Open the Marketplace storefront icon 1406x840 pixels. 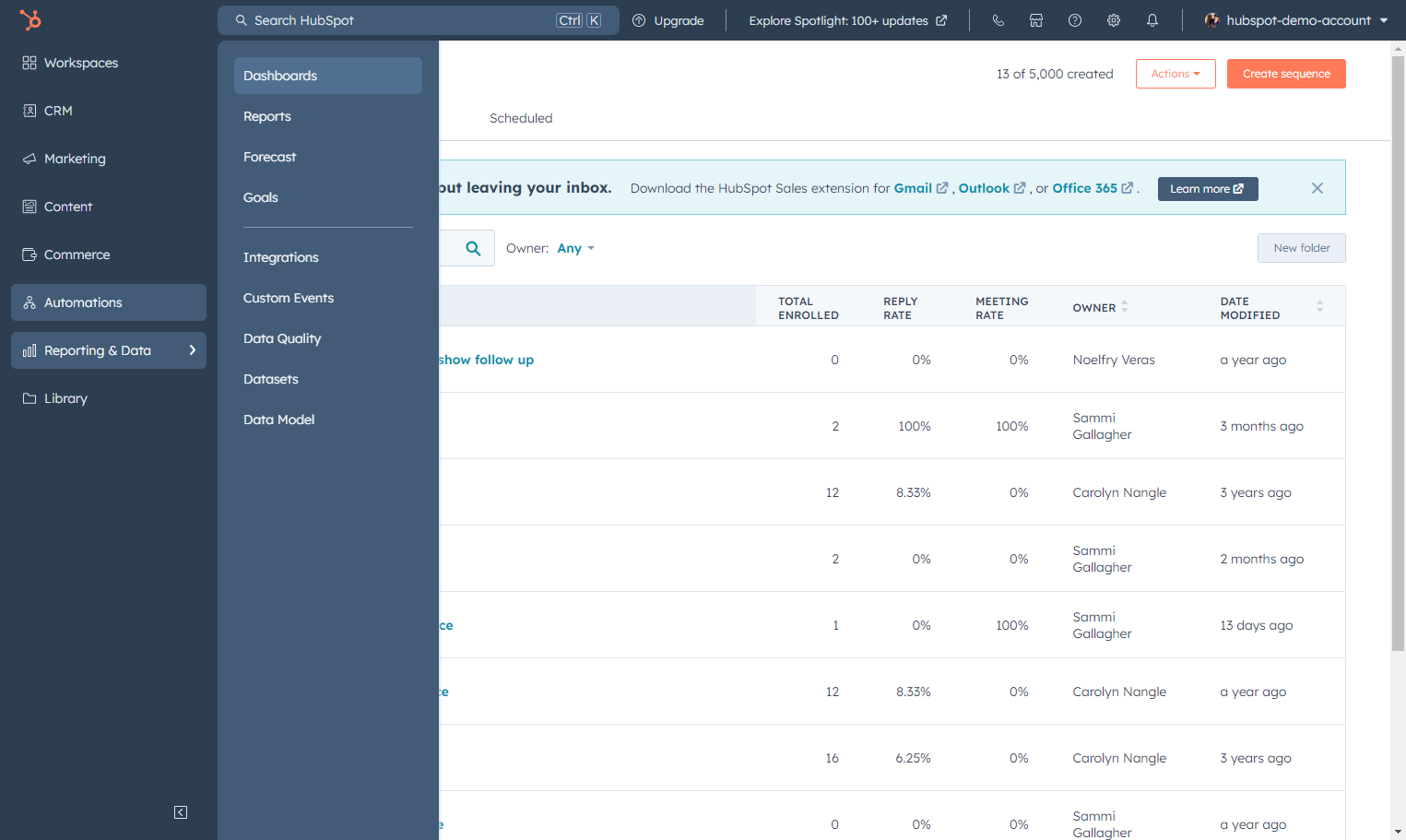(1036, 20)
